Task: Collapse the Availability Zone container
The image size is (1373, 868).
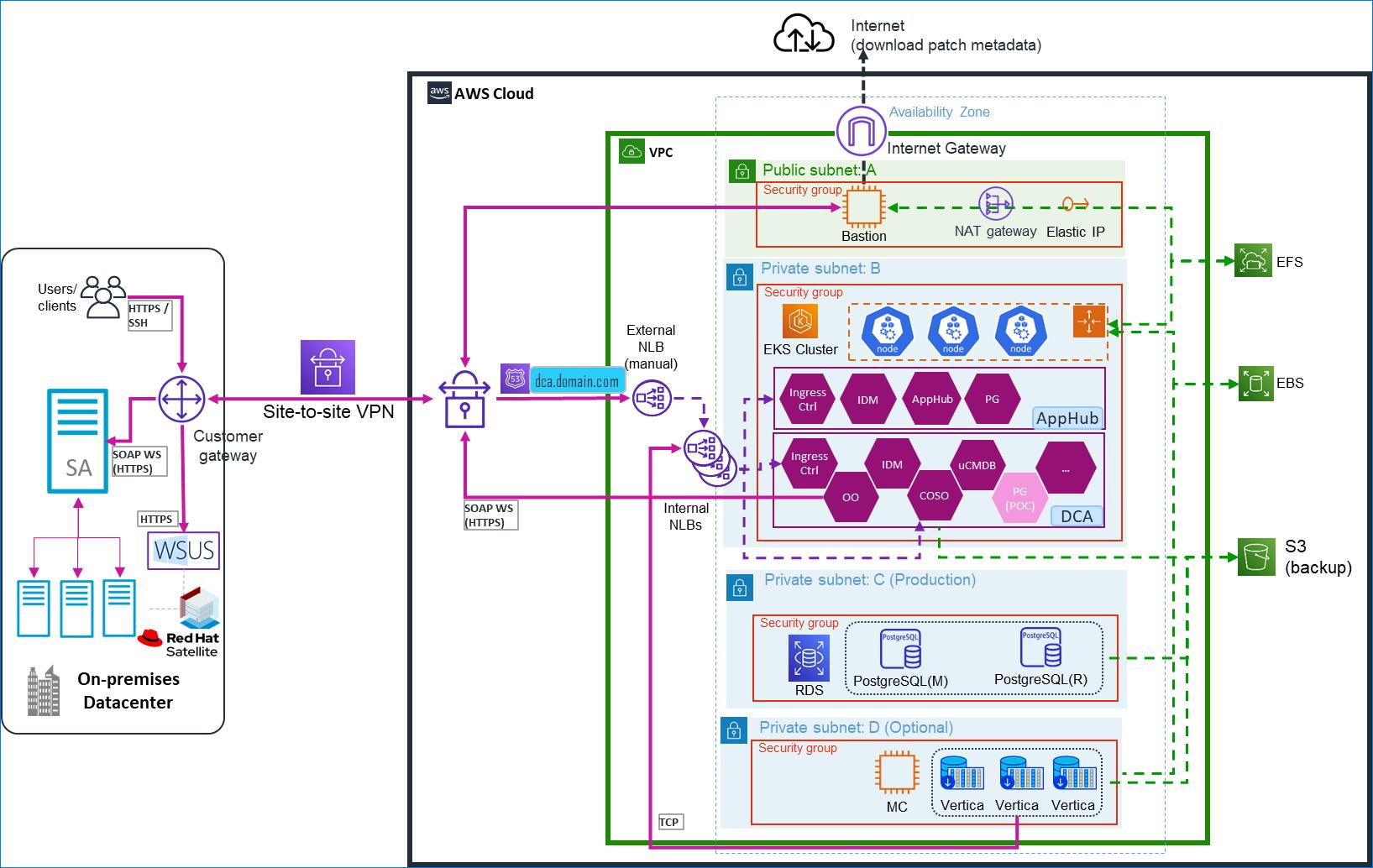Action: tap(938, 112)
